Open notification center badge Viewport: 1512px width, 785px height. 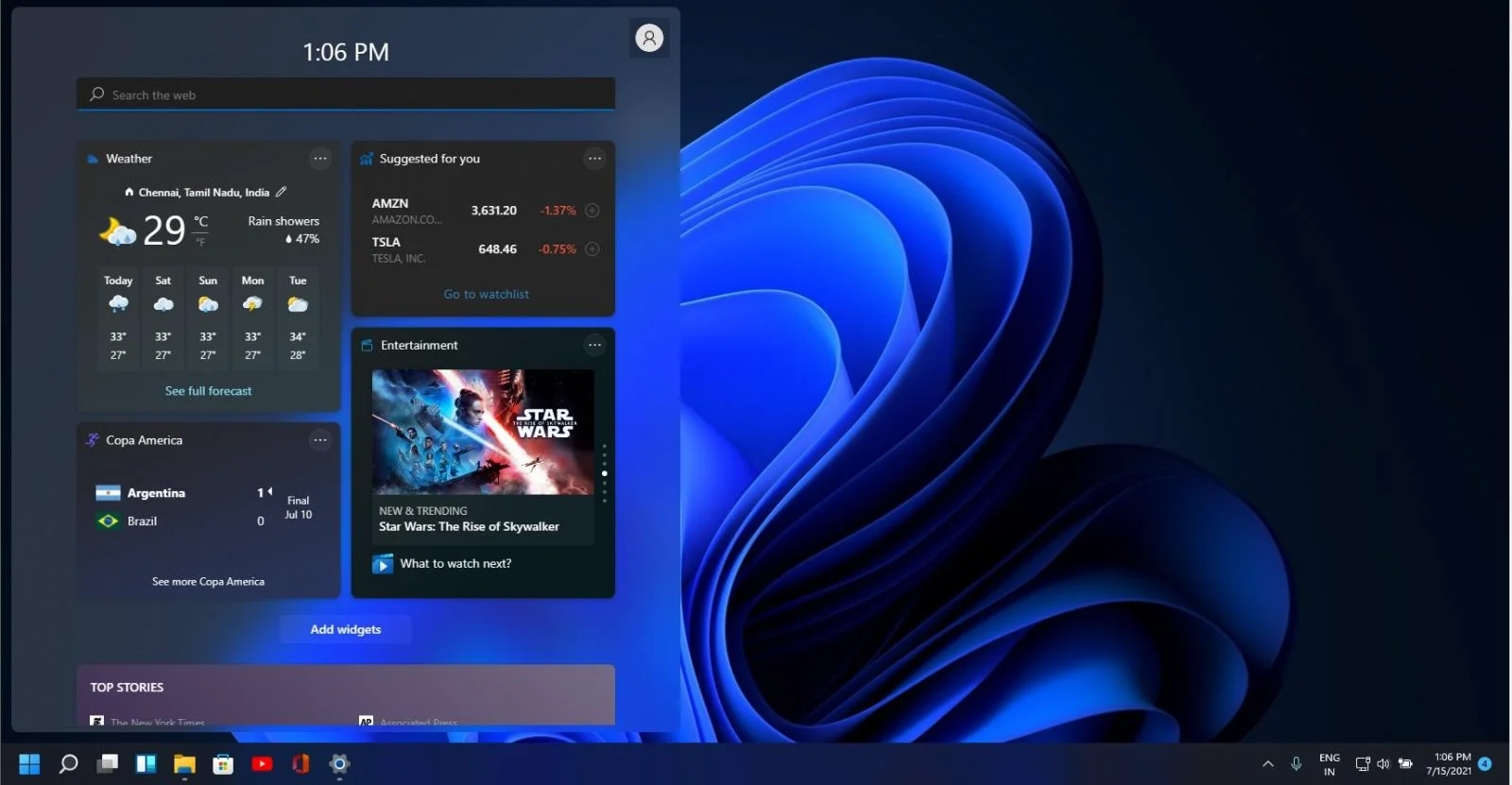click(x=1485, y=763)
